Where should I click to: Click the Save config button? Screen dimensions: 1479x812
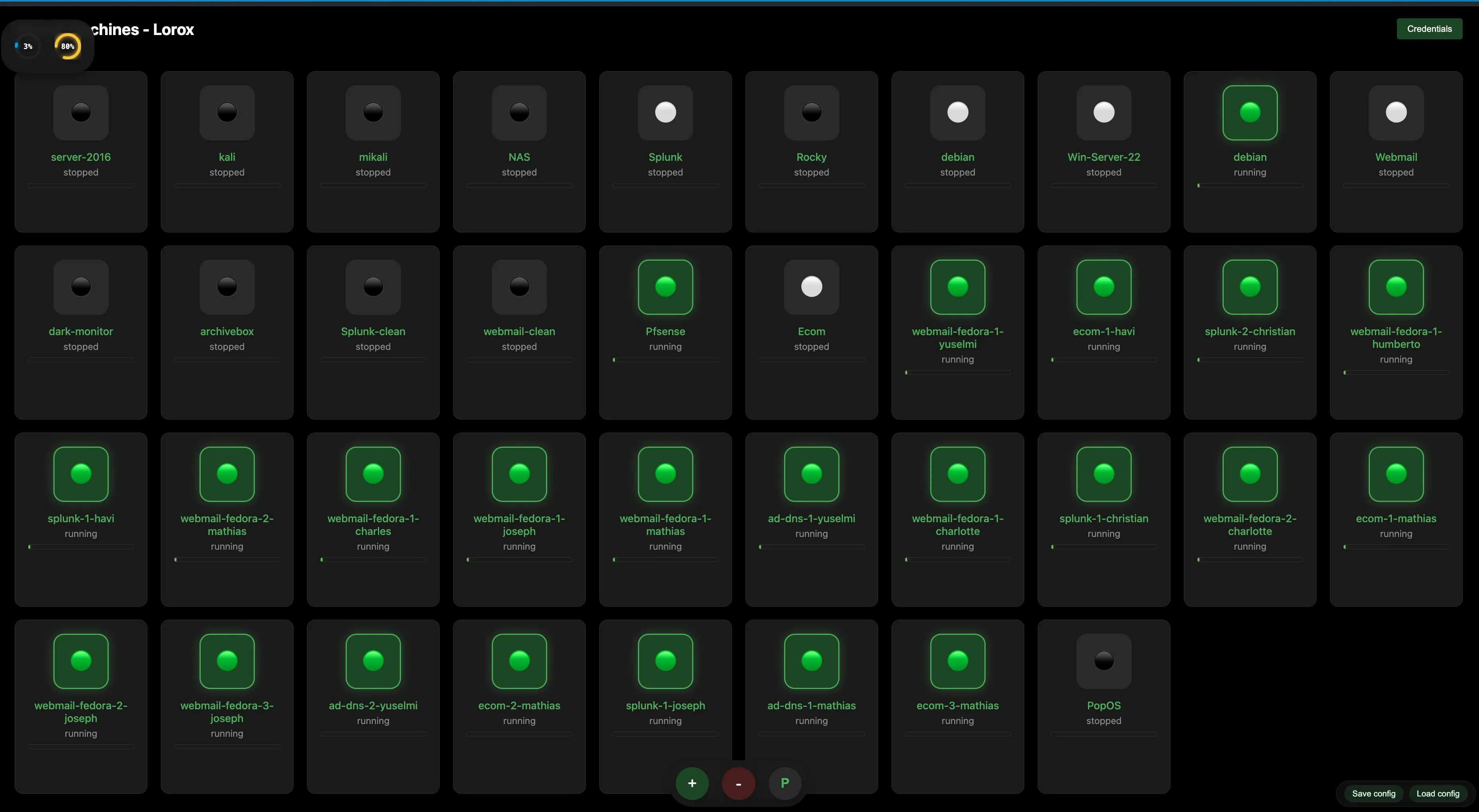pos(1373,794)
